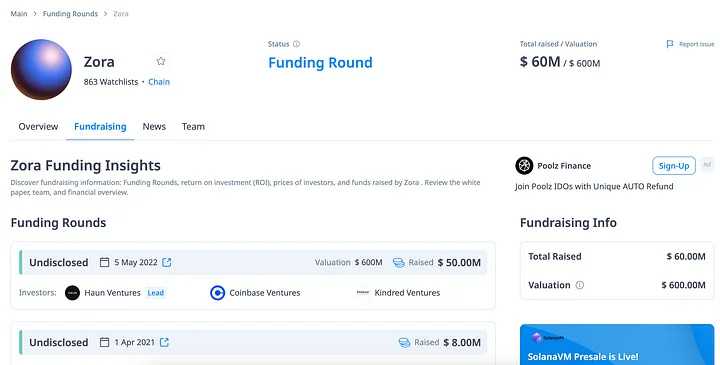720x365 pixels.
Task: Click the Kindred Ventures logo icon
Action: [x=363, y=292]
